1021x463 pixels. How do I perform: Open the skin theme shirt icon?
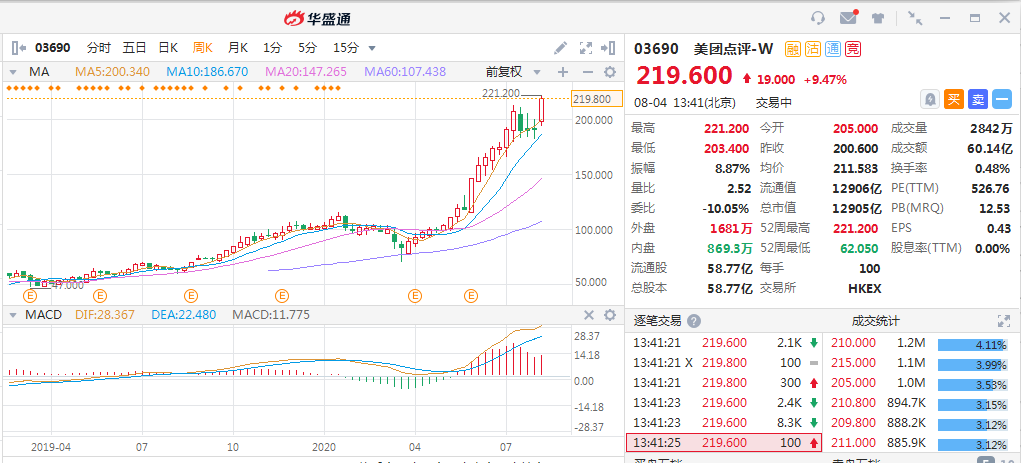pos(878,18)
